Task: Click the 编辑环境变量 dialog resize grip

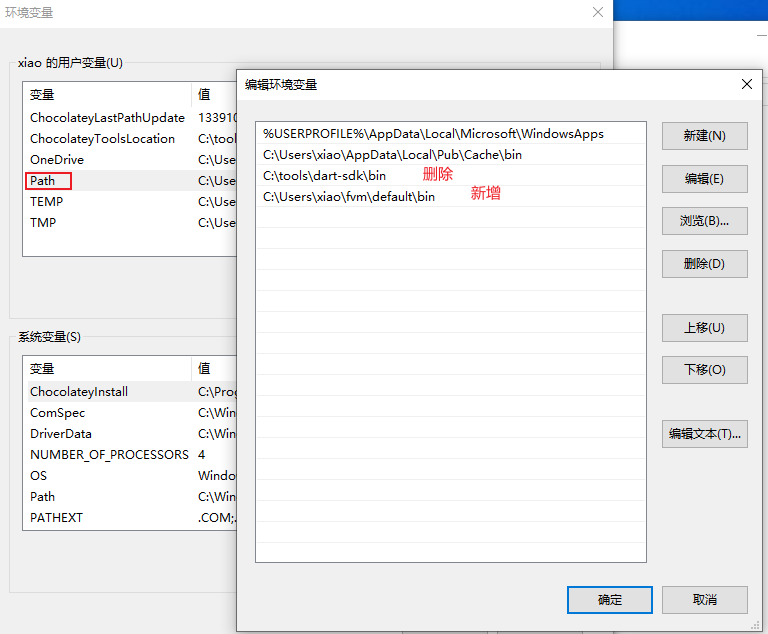Action: coord(756,626)
